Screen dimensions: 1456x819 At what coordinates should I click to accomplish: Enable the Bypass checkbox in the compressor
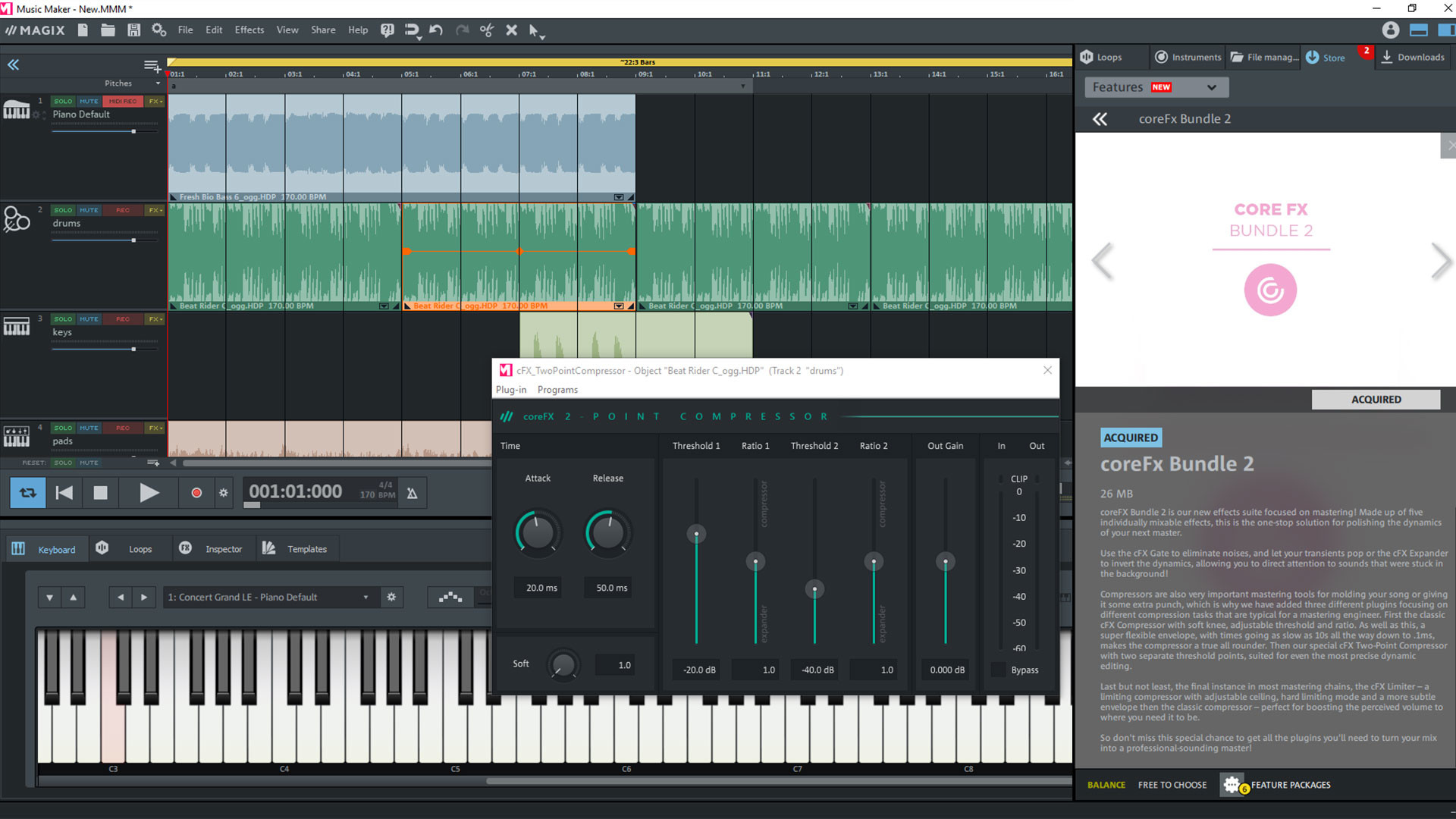[x=999, y=670]
